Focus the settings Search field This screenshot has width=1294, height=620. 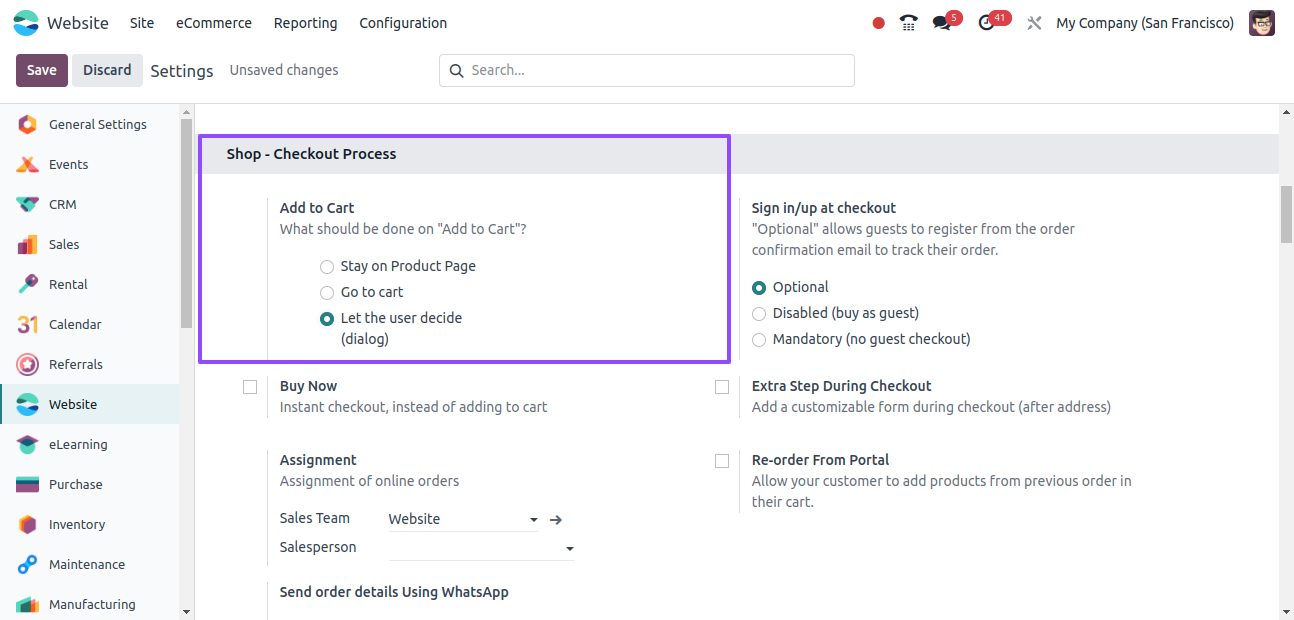coord(647,70)
